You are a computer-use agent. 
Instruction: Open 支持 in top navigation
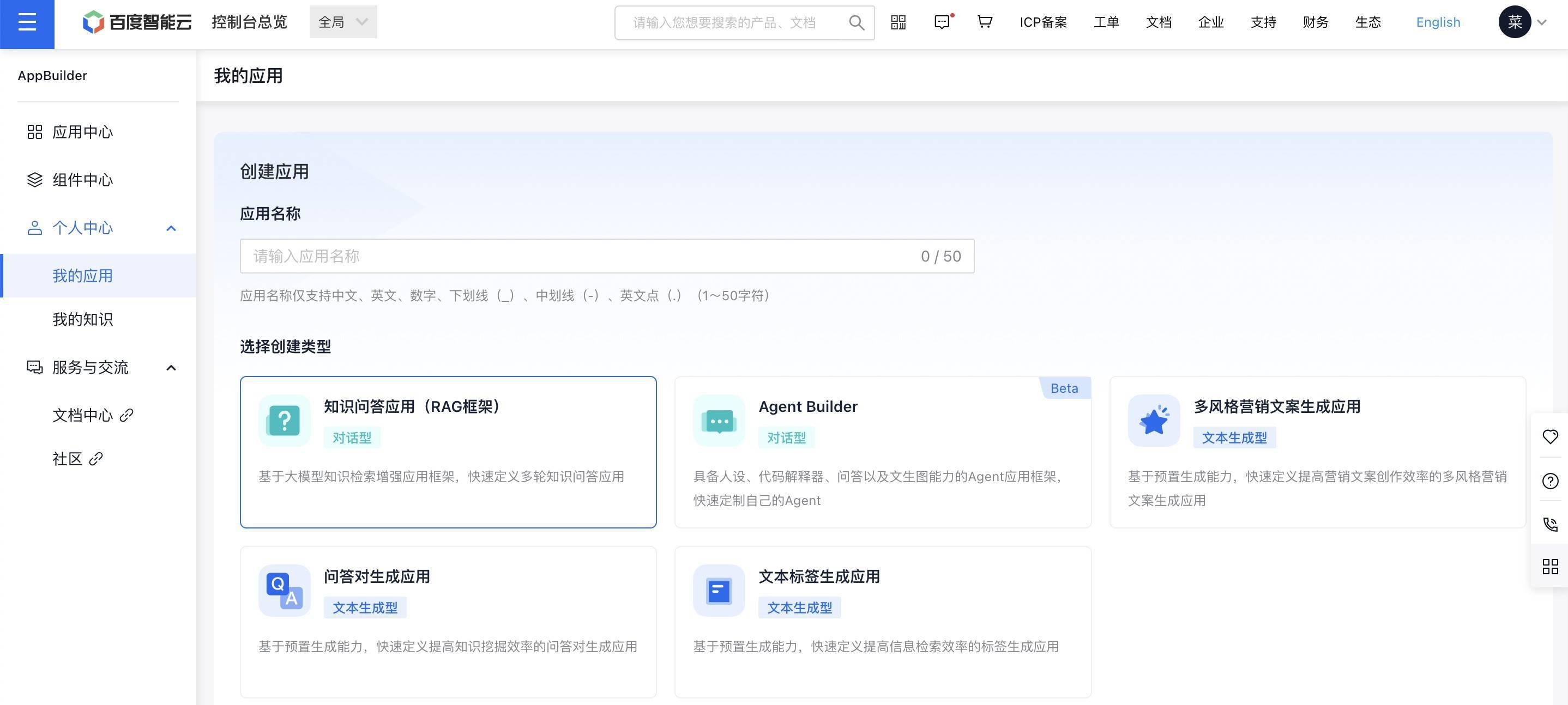[1263, 22]
